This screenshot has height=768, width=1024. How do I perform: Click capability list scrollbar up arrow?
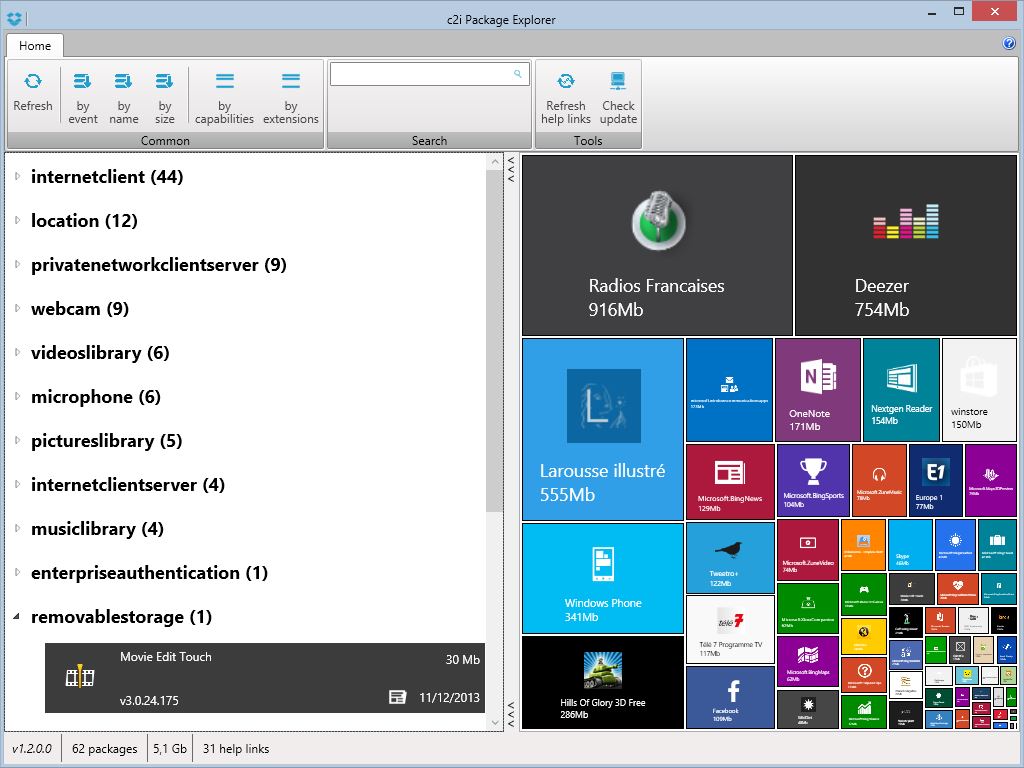coord(494,161)
